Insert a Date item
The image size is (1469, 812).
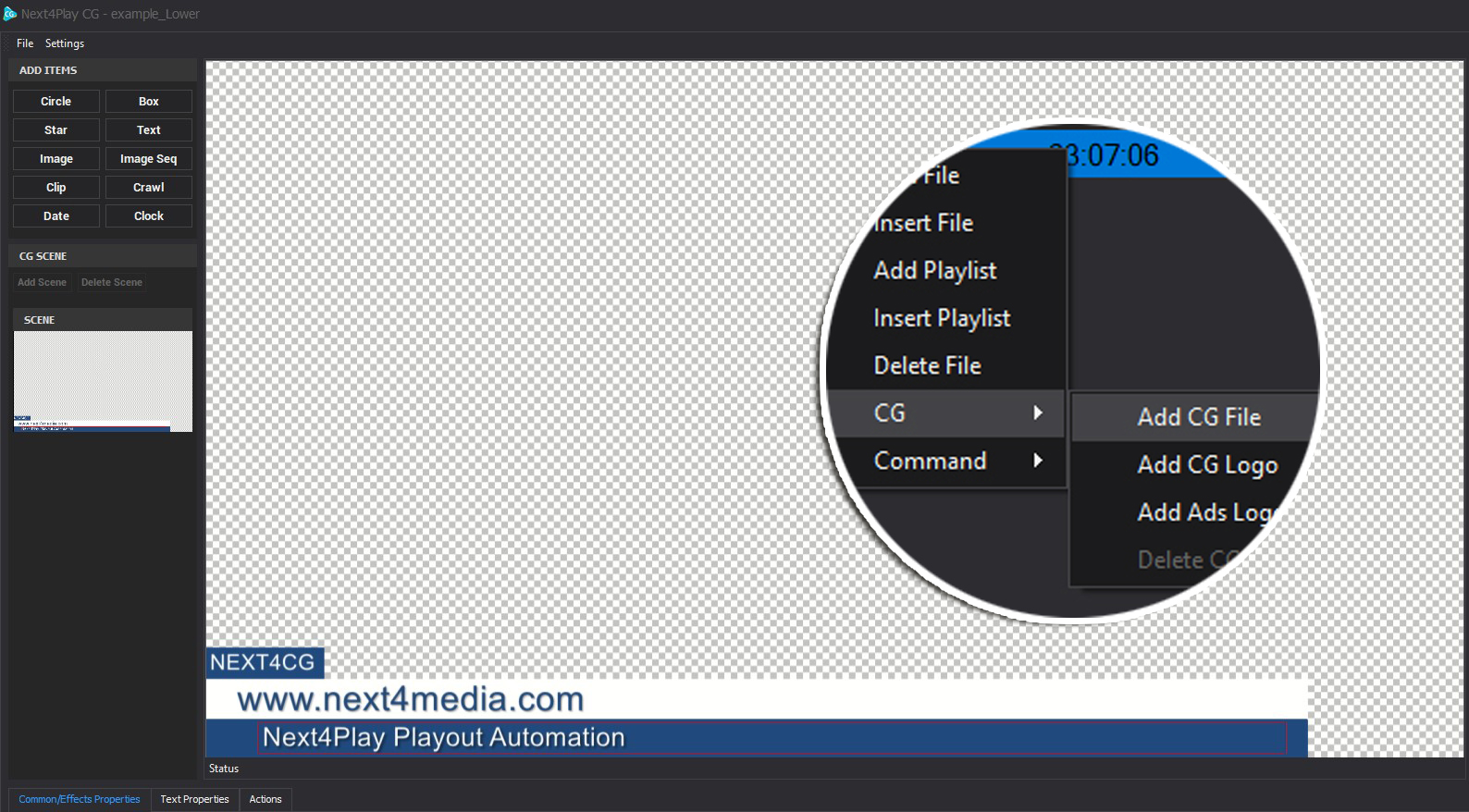[56, 216]
